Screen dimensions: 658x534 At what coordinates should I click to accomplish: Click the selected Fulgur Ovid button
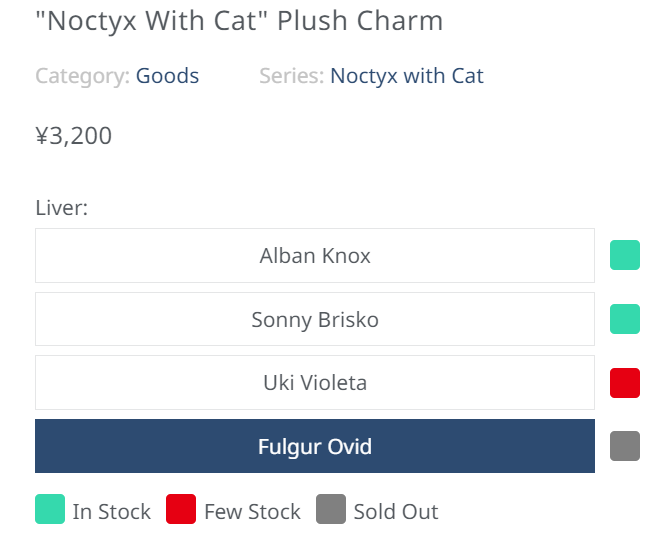(315, 446)
